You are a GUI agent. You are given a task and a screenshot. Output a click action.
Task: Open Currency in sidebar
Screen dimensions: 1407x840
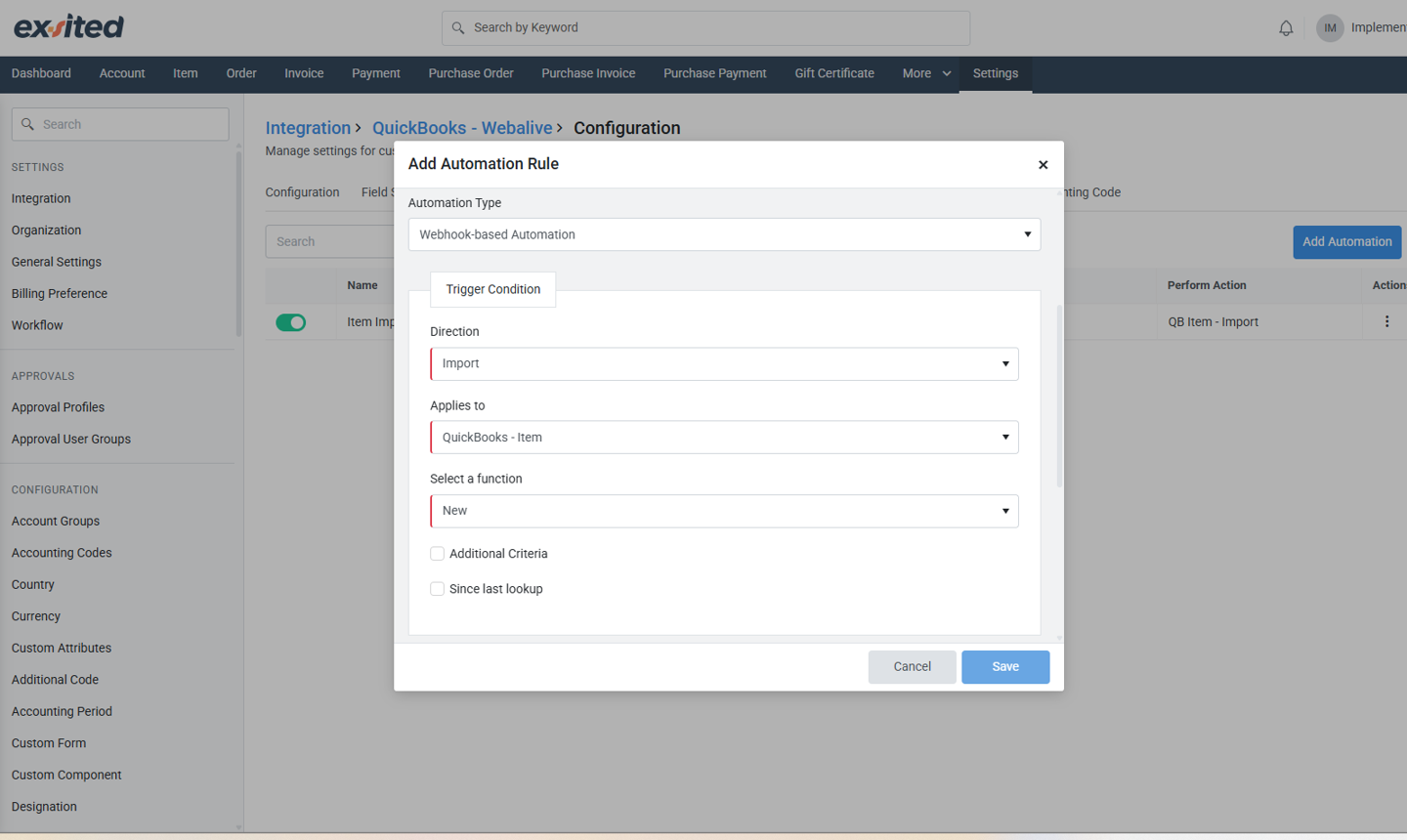click(36, 616)
